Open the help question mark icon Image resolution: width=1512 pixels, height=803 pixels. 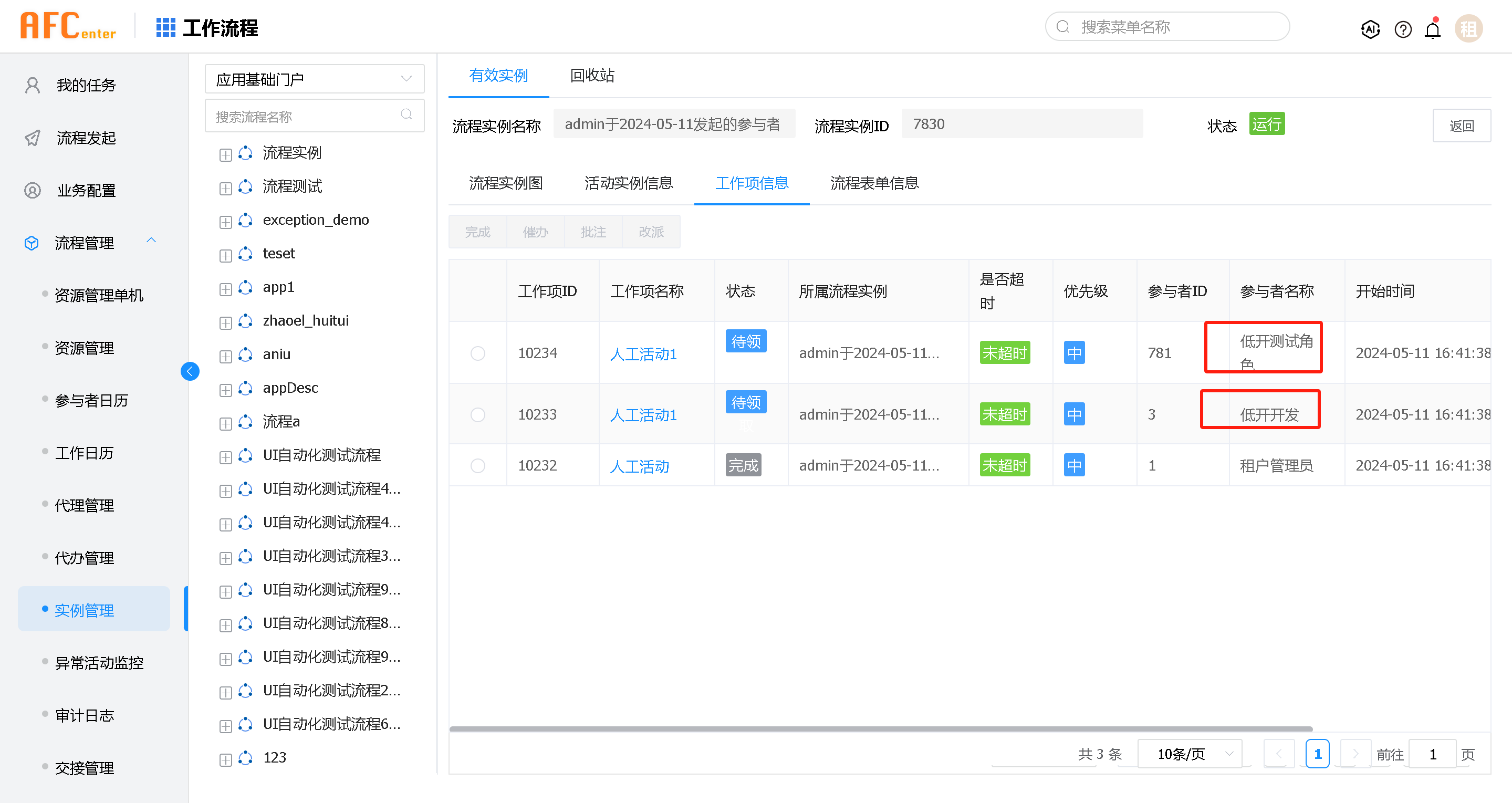pyautogui.click(x=1402, y=29)
